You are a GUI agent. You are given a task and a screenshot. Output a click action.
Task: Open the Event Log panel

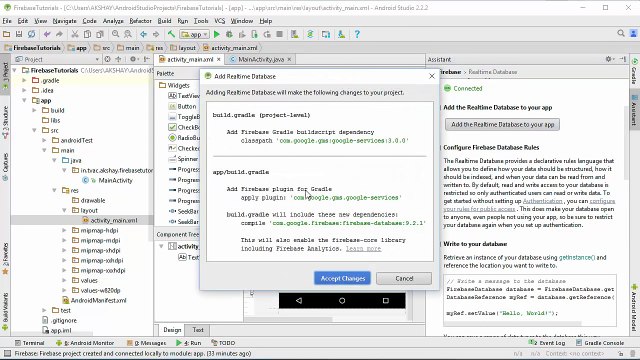[x=547, y=343]
